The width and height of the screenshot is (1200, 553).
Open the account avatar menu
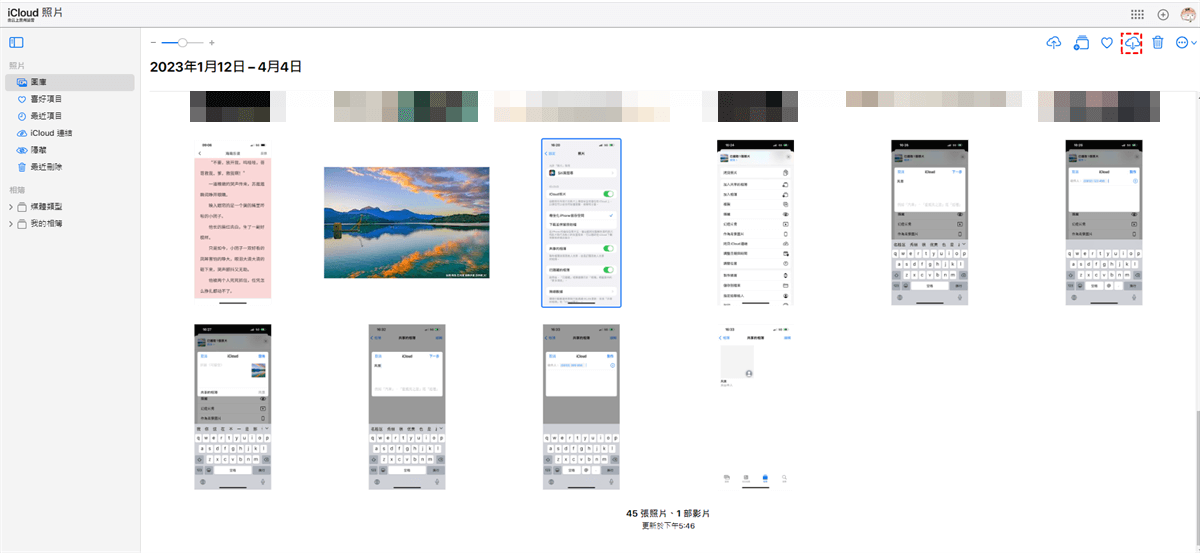pyautogui.click(x=1186, y=14)
